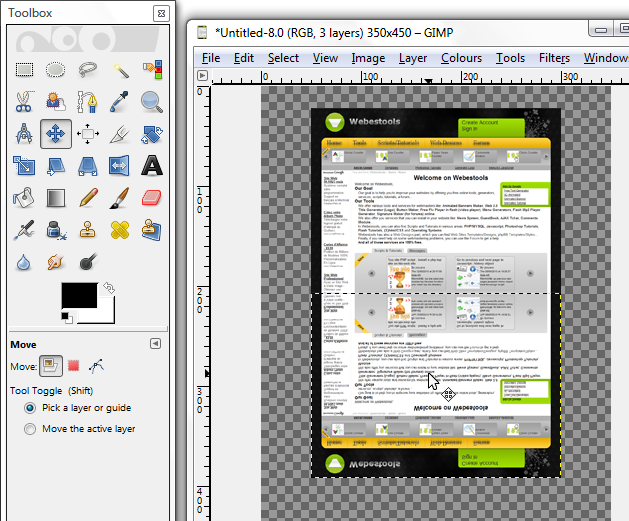
Task: Select the Rotate tool
Action: pos(152,134)
